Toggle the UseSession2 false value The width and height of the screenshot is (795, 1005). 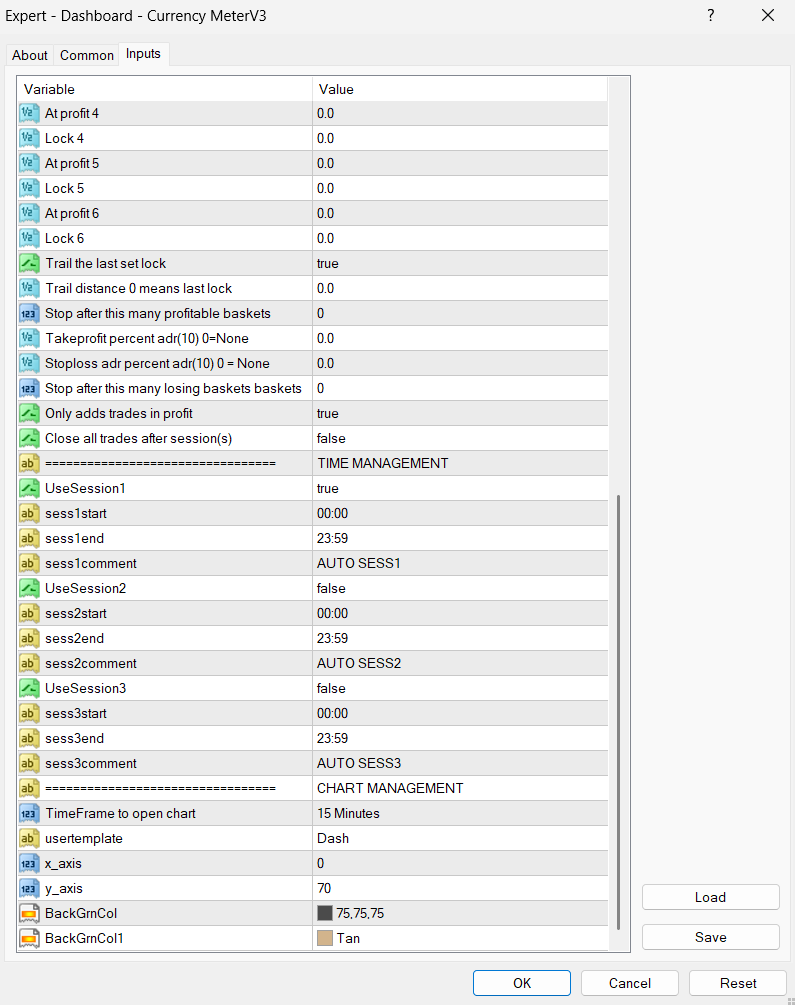(460, 588)
